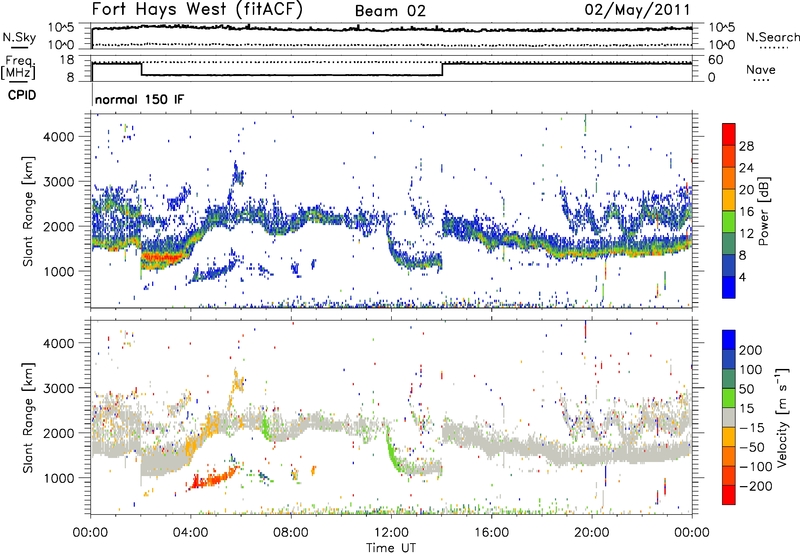Viewport: 800px width, 554px height.
Task: Click the power panel 'Slant Range [km]' label
Action: coord(28,211)
